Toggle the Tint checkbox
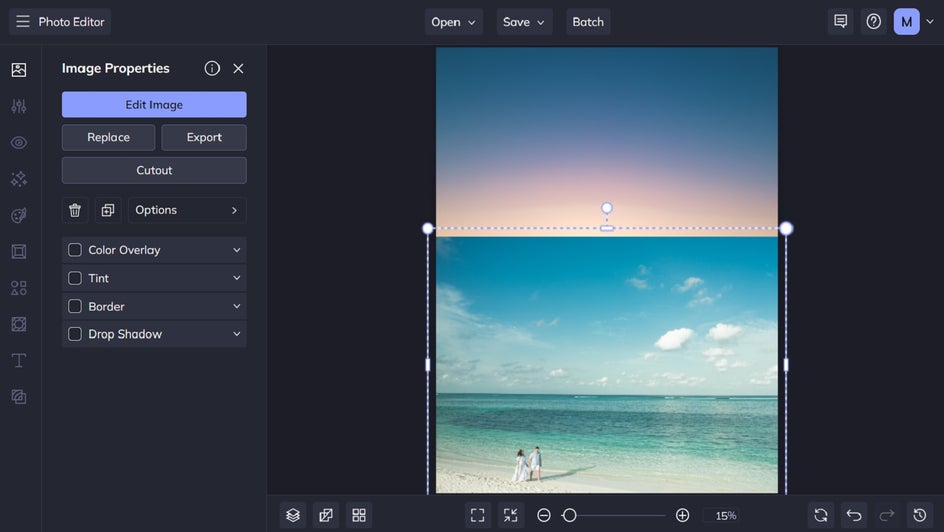 [x=75, y=278]
